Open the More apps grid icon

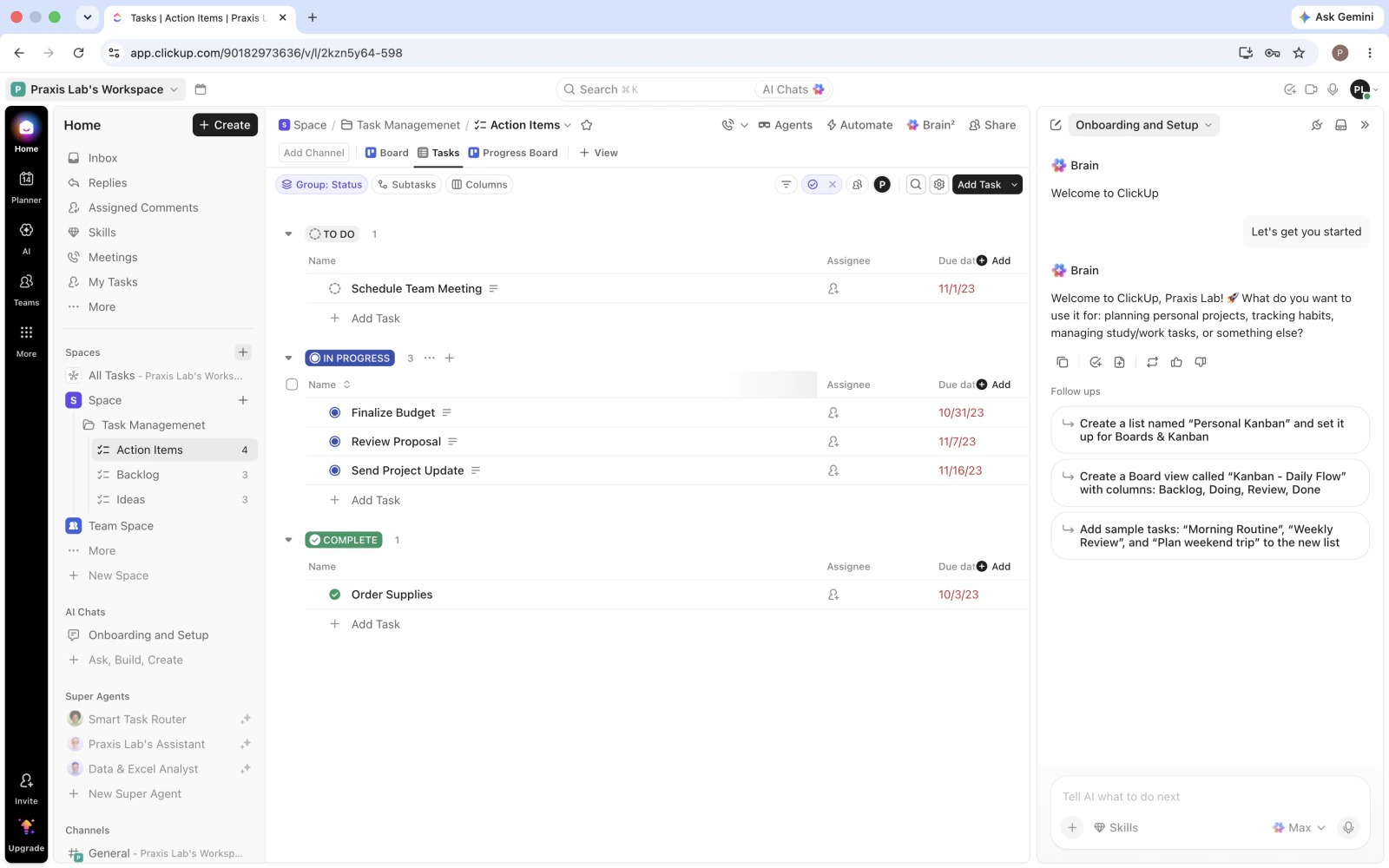(x=26, y=339)
